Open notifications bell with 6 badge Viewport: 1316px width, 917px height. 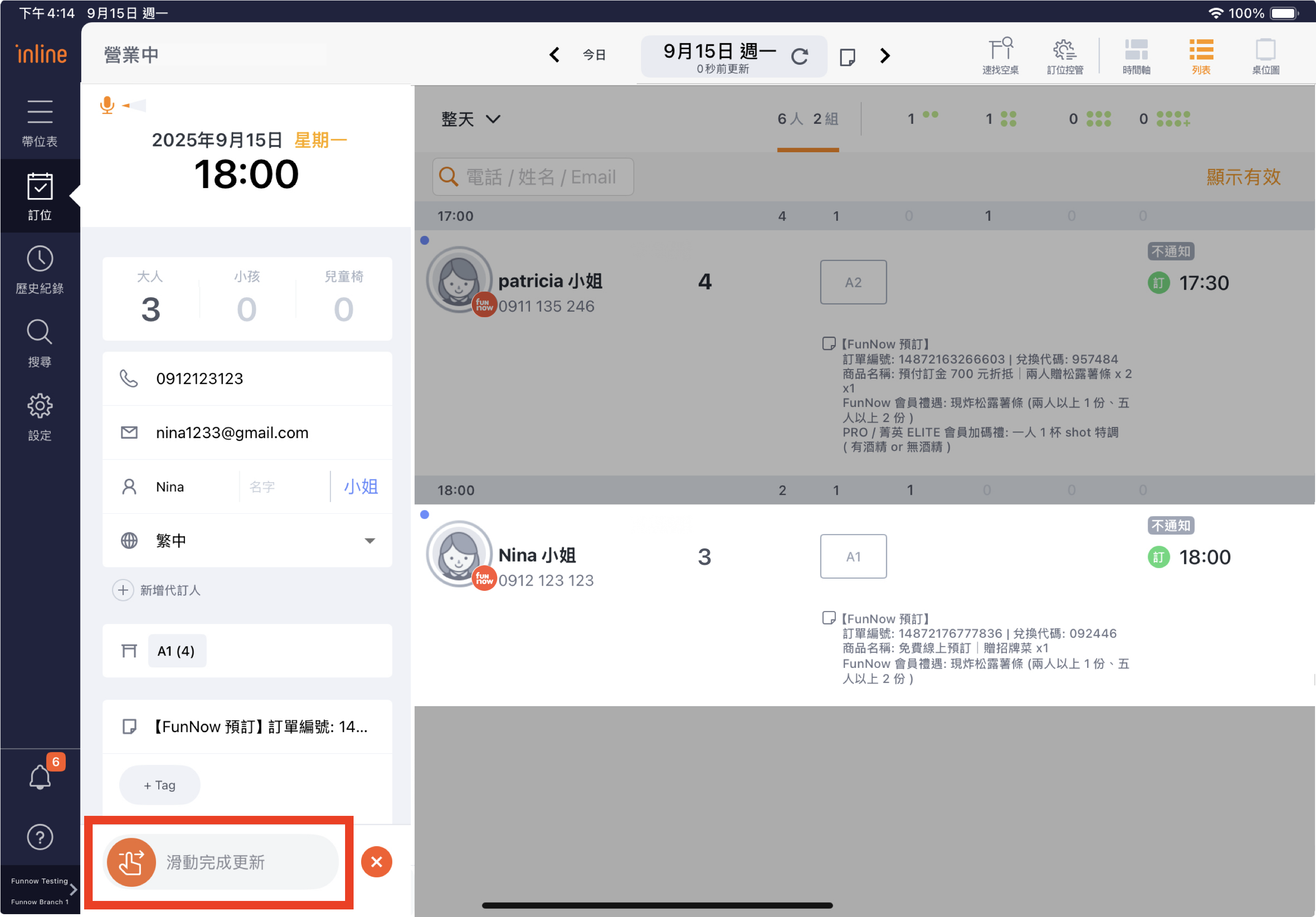click(40, 776)
